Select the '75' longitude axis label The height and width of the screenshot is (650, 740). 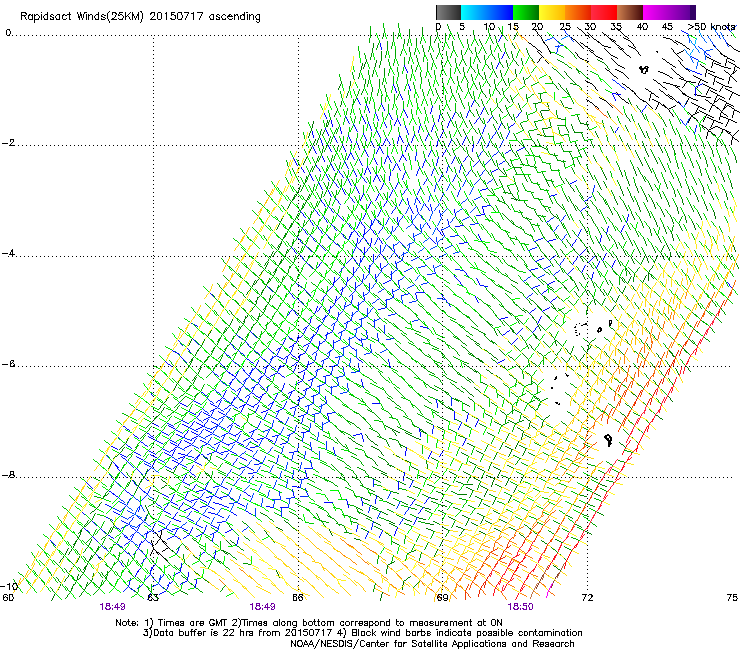pyautogui.click(x=732, y=598)
